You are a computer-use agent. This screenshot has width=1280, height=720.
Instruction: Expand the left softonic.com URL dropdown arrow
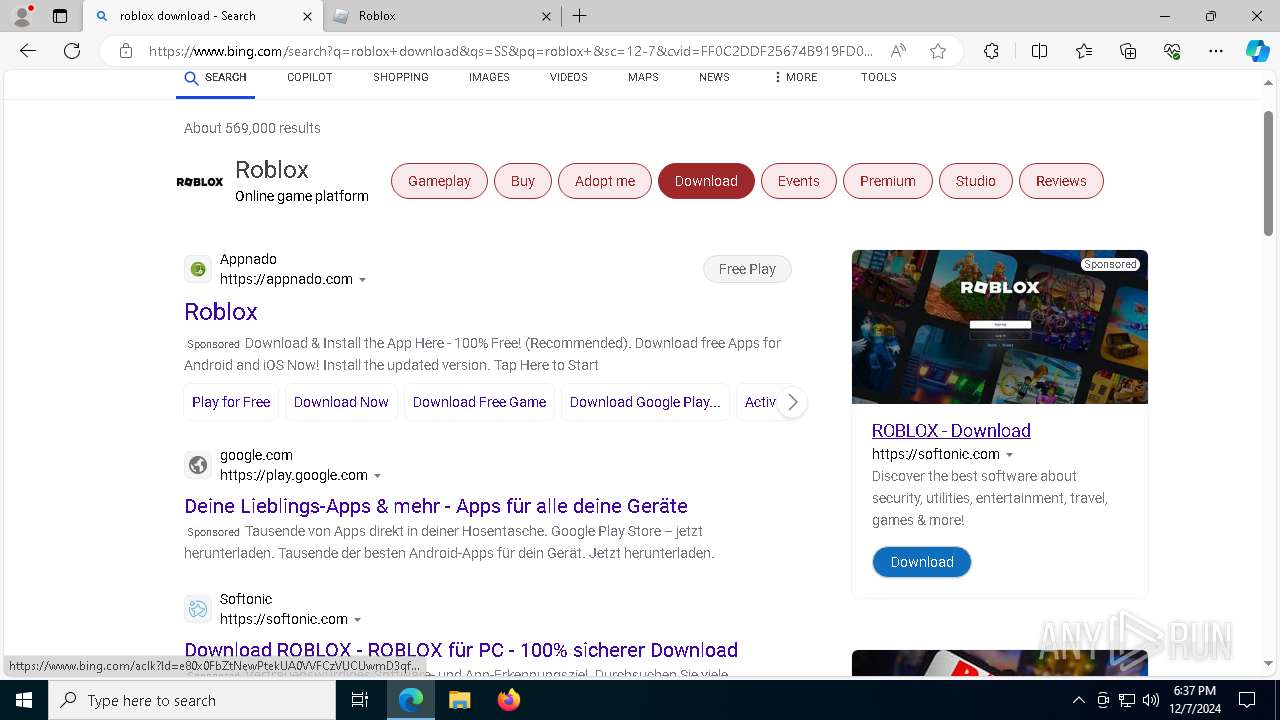[x=358, y=620]
